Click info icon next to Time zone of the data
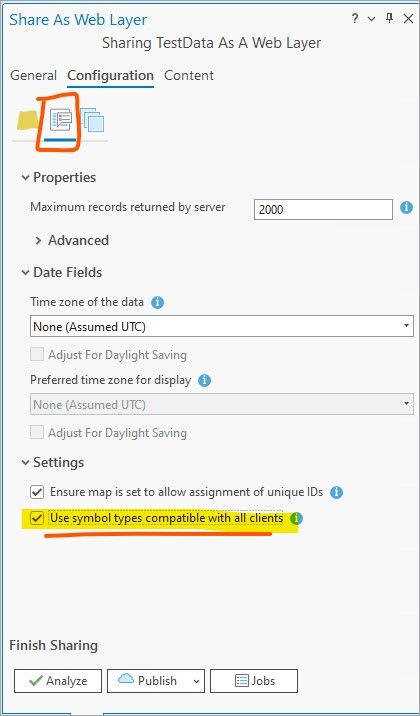The image size is (420, 716). pyautogui.click(x=158, y=302)
